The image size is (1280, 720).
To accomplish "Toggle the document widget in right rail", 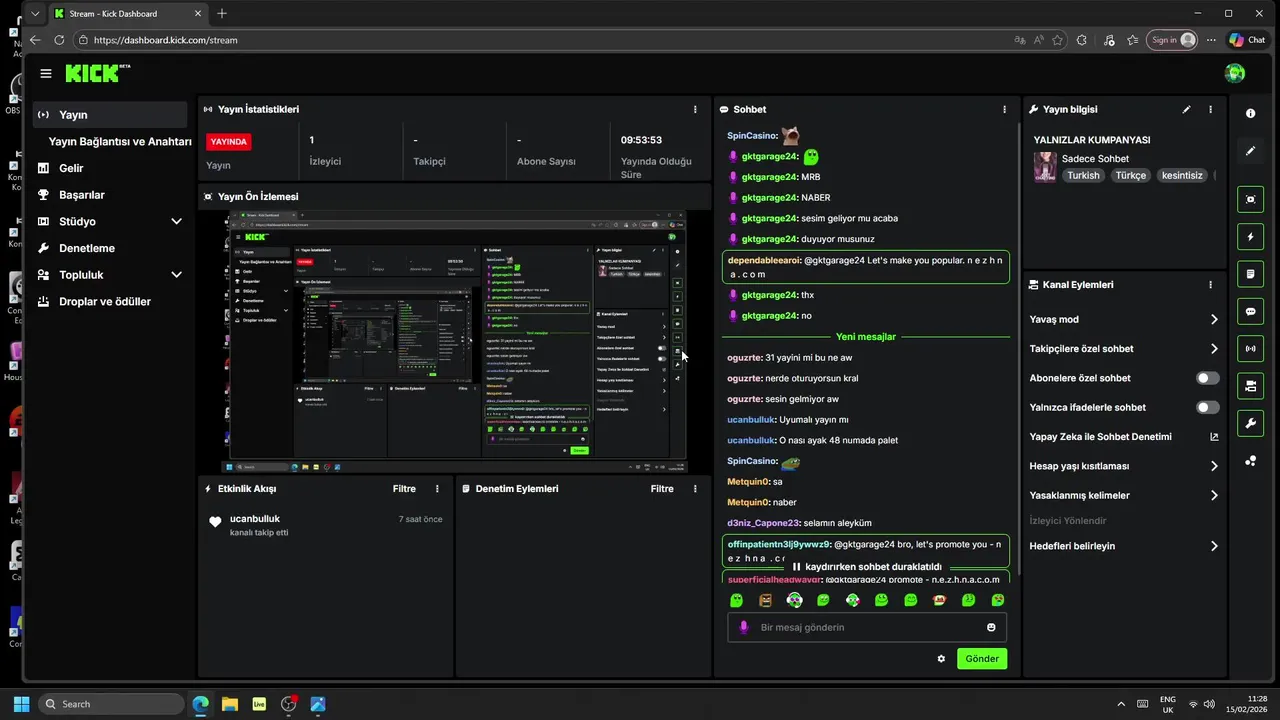I will click(1250, 274).
